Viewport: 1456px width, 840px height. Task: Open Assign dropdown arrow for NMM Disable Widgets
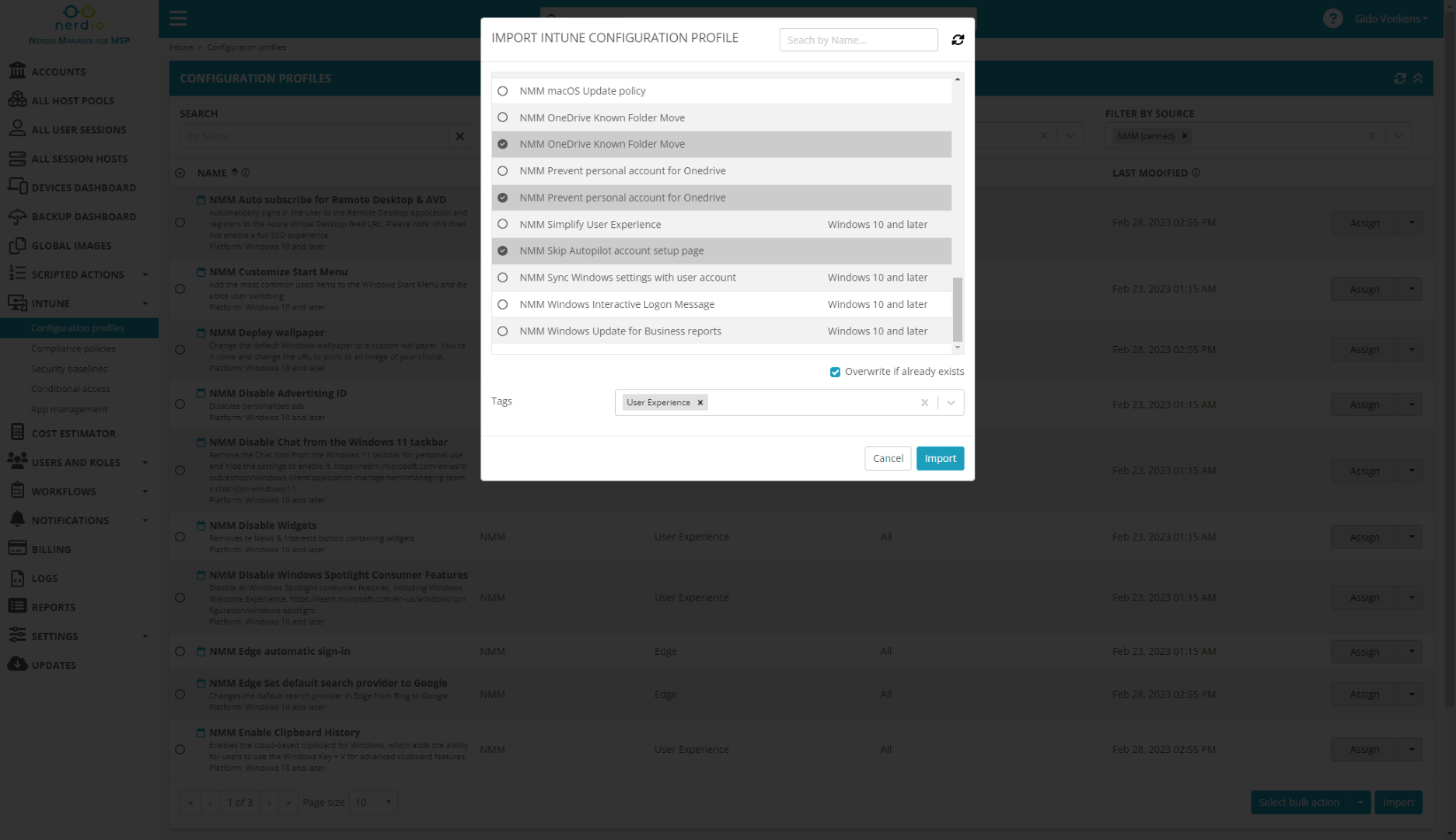coord(1412,537)
